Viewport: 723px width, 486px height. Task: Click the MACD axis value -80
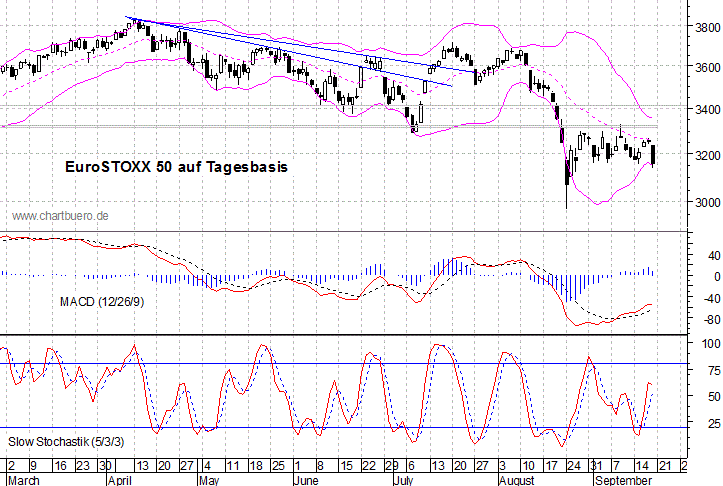pyautogui.click(x=711, y=320)
